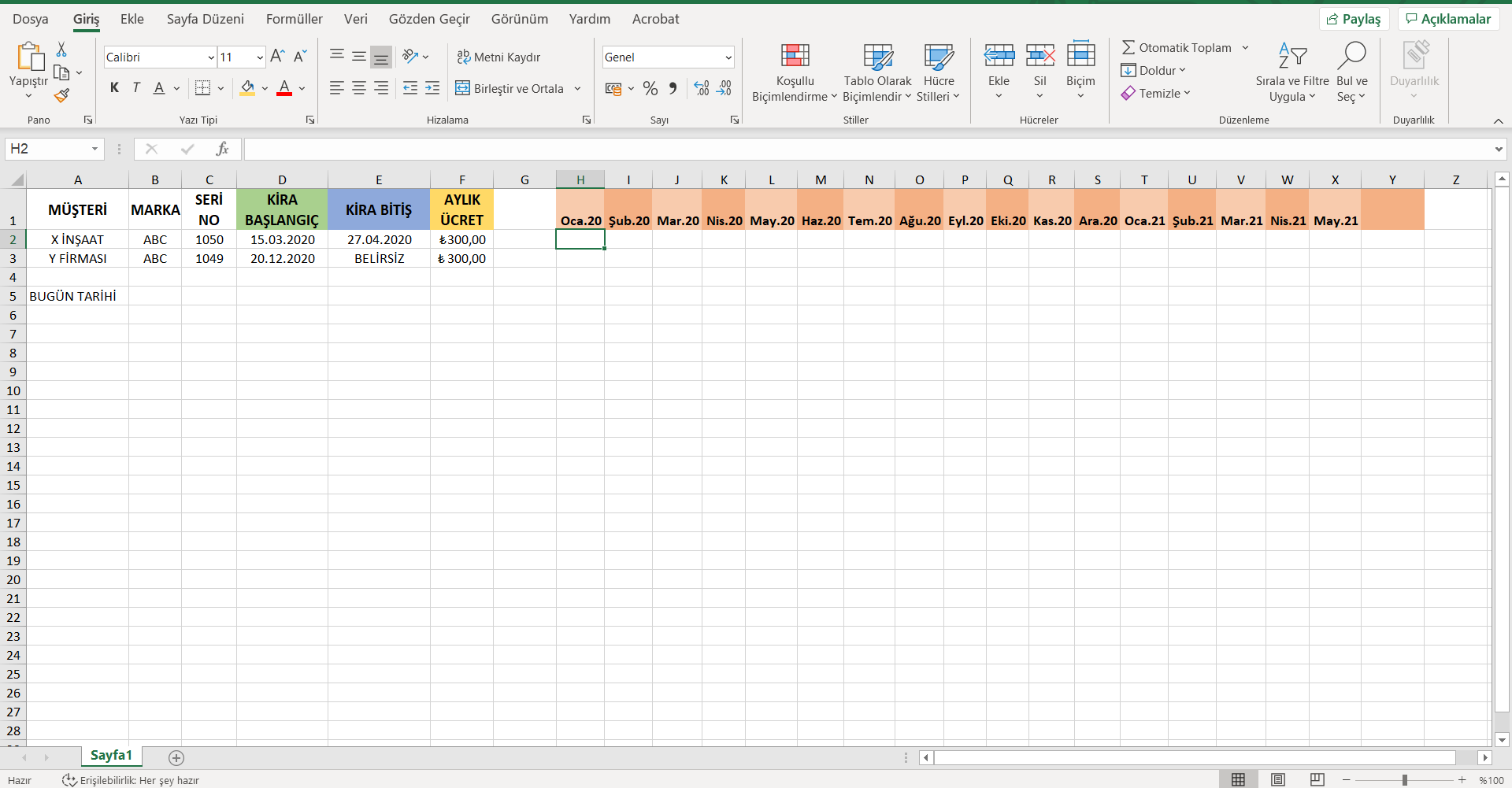Open Tablo Olarak Biçimlendir table formatting

click(x=877, y=72)
